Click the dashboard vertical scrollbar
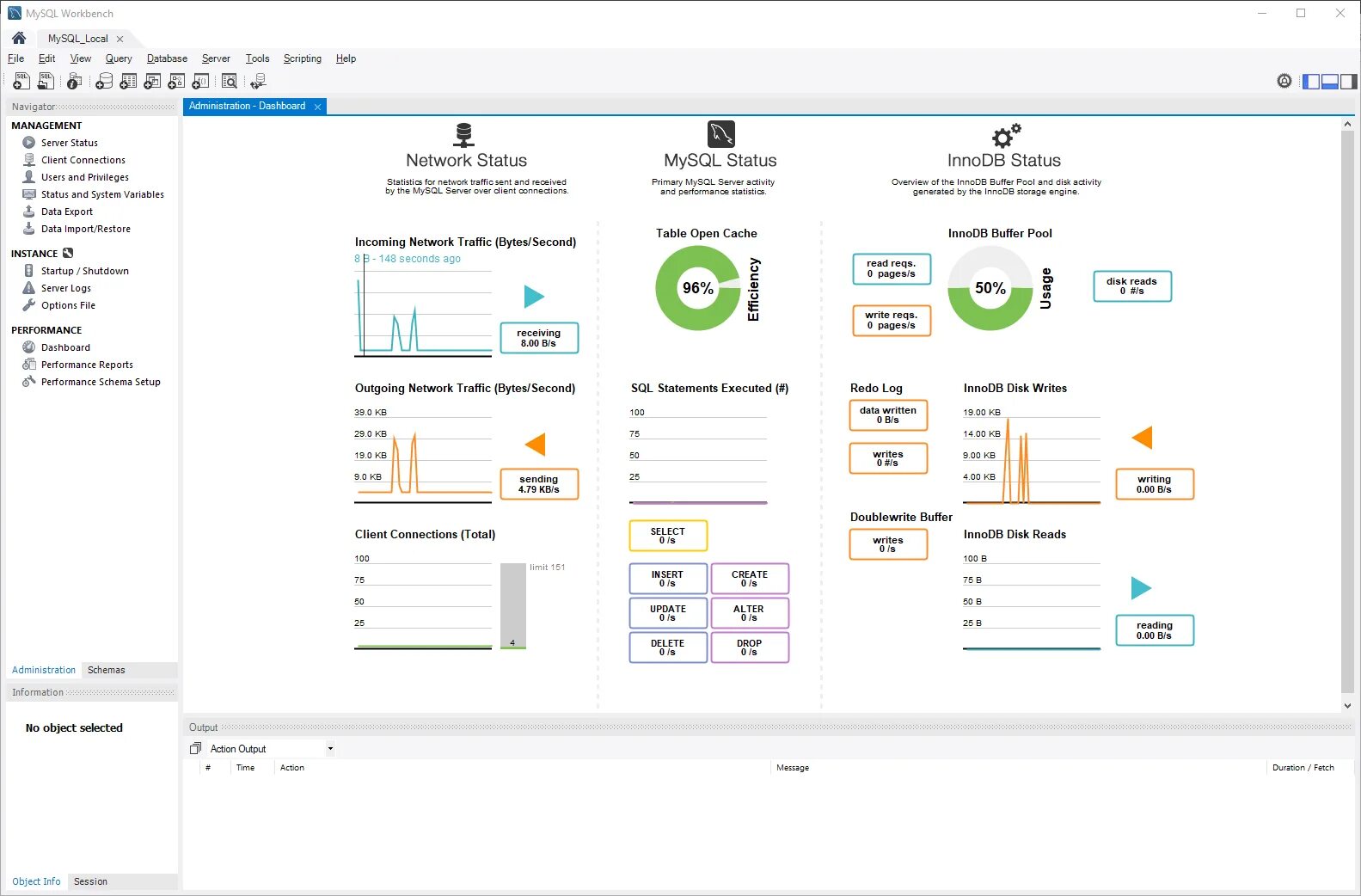The image size is (1361, 896). [1347, 413]
